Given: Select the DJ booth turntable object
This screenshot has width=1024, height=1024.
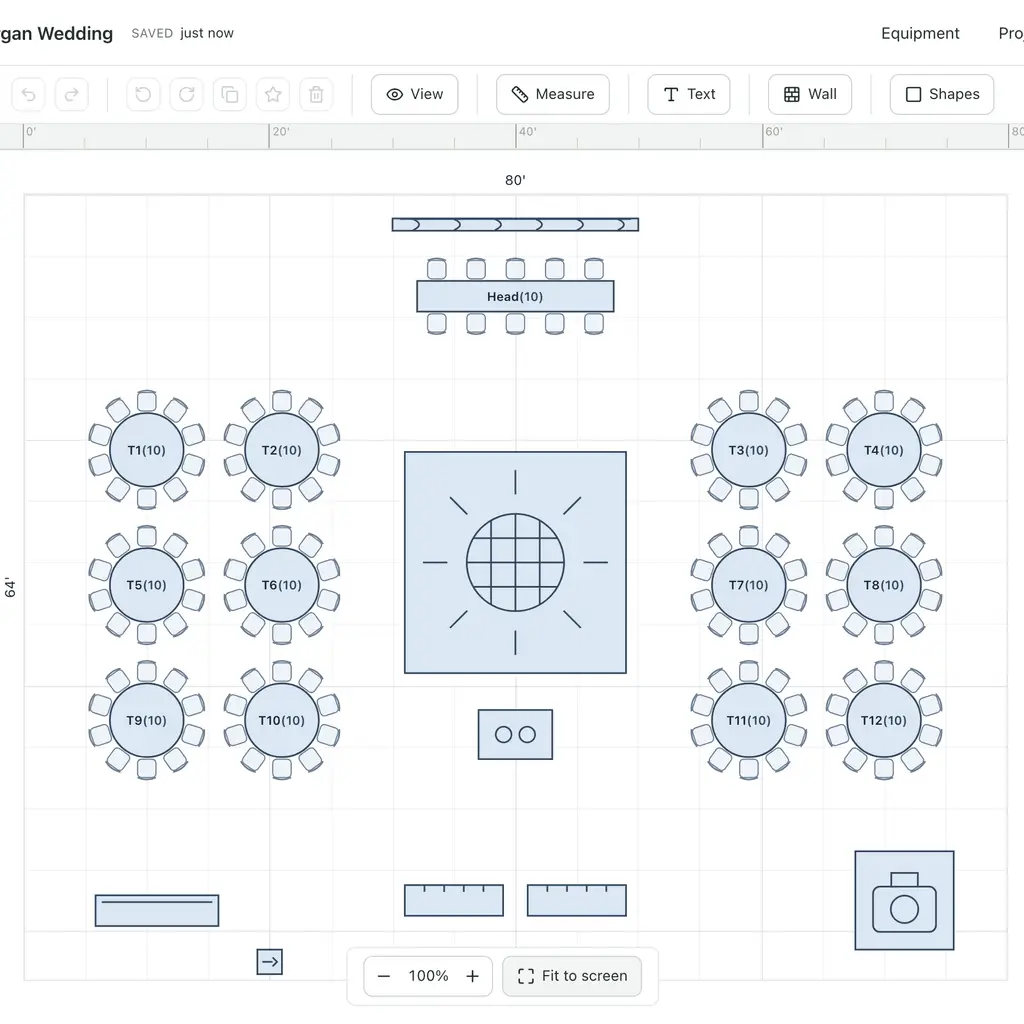Looking at the screenshot, I should coord(515,735).
